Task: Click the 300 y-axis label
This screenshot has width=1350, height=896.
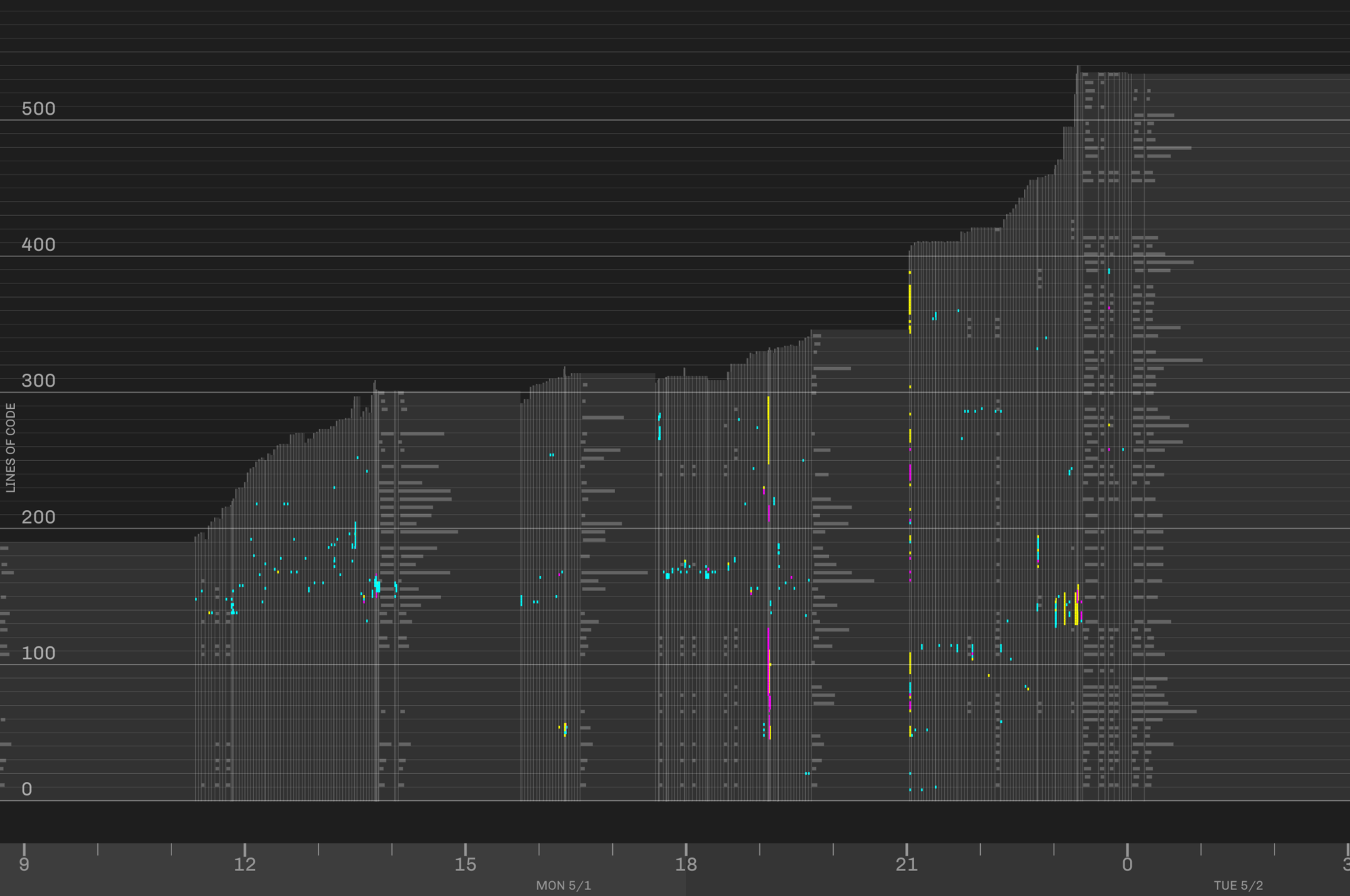Action: (38, 381)
